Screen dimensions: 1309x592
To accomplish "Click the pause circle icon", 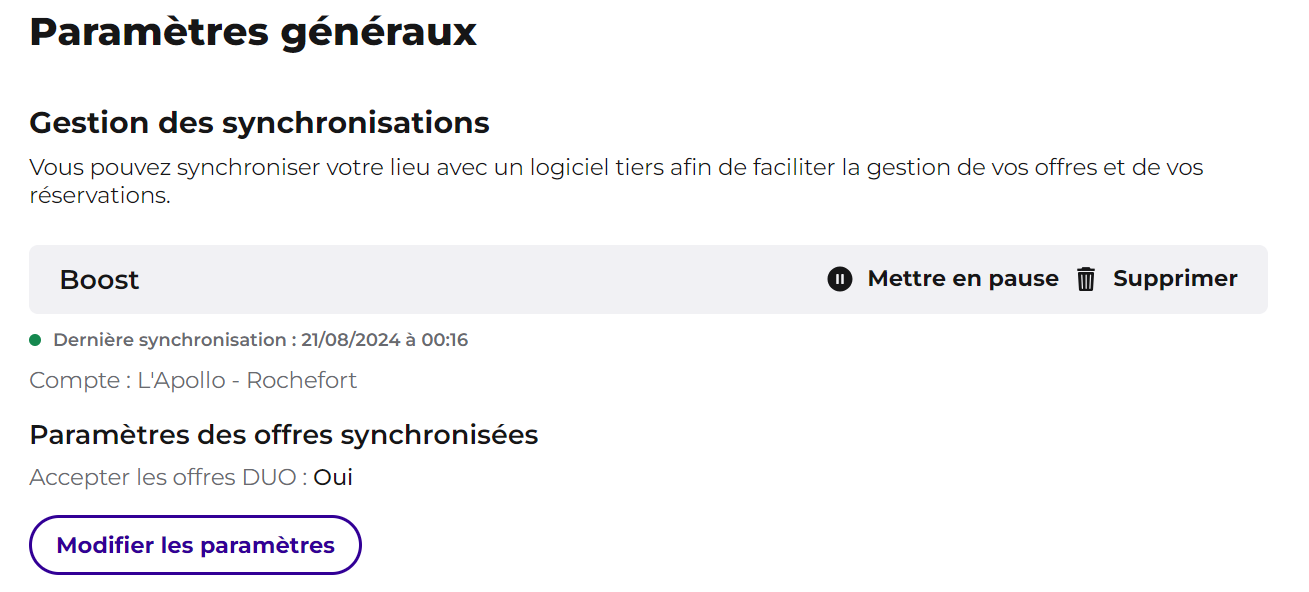I will (840, 279).
